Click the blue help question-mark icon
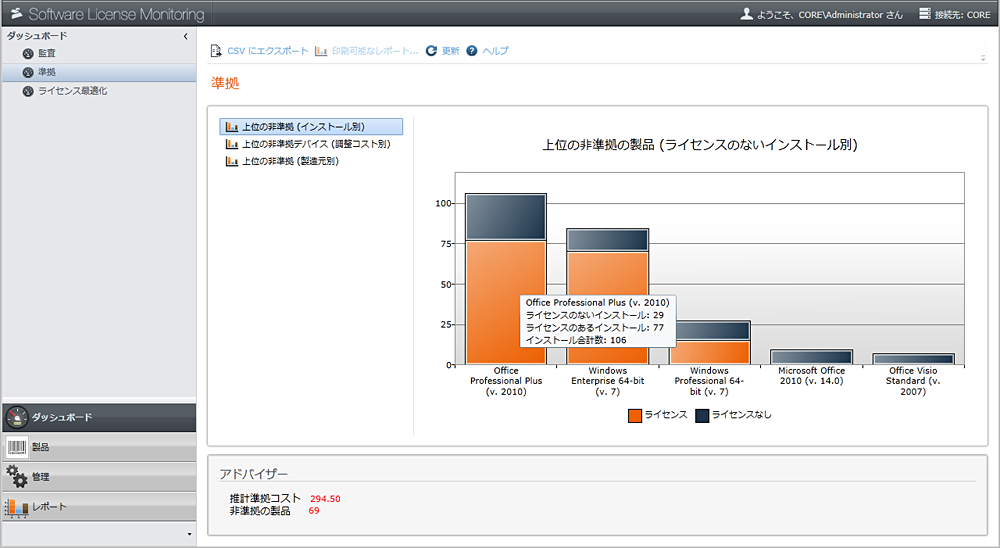 pos(472,50)
